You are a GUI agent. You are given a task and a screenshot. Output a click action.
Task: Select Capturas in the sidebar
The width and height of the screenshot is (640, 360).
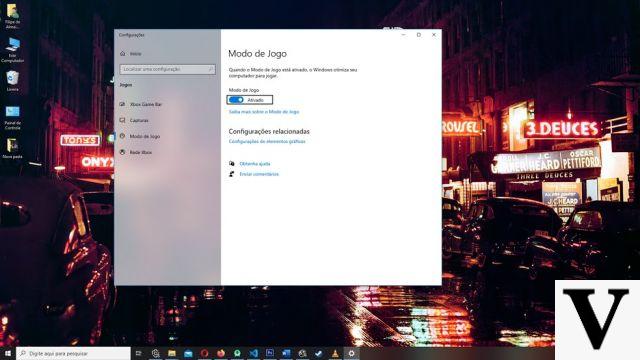pyautogui.click(x=139, y=120)
